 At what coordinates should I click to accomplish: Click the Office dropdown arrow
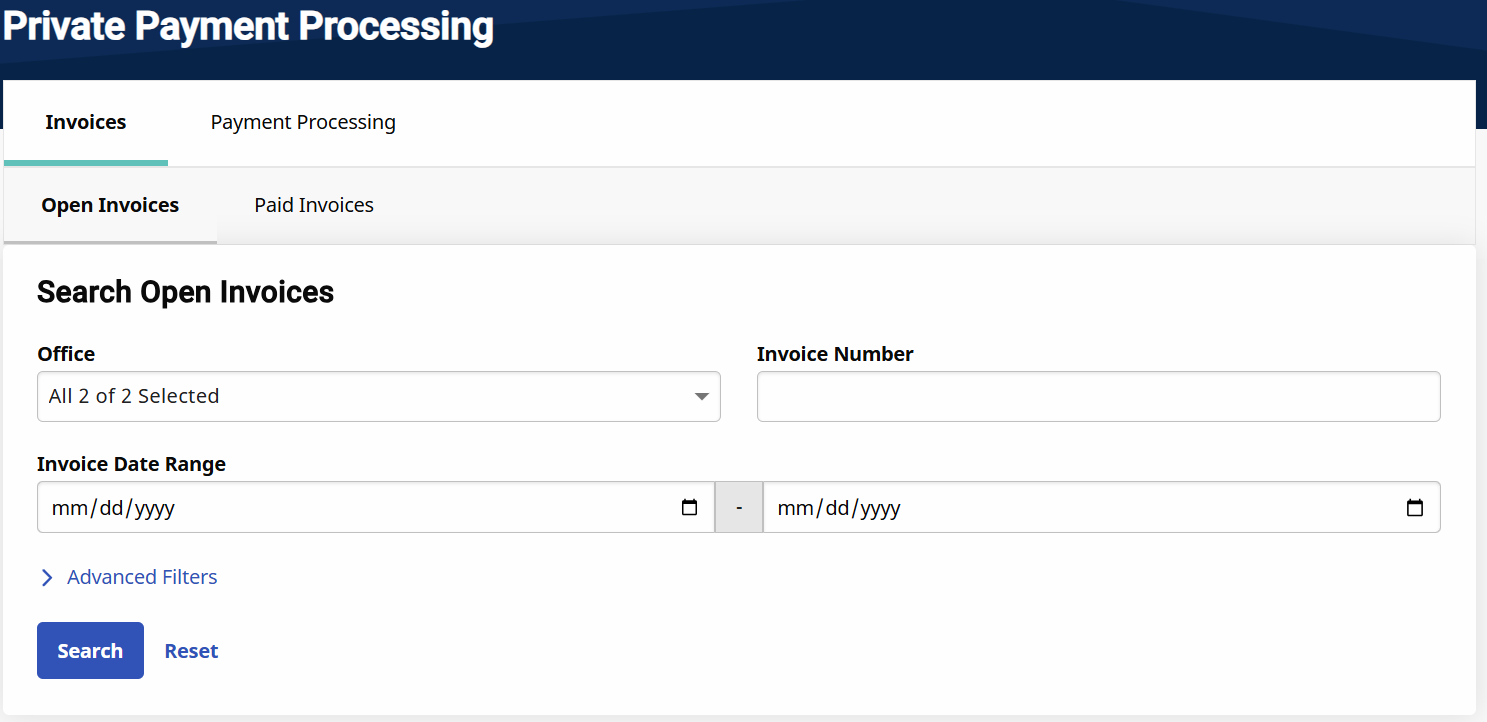click(702, 397)
